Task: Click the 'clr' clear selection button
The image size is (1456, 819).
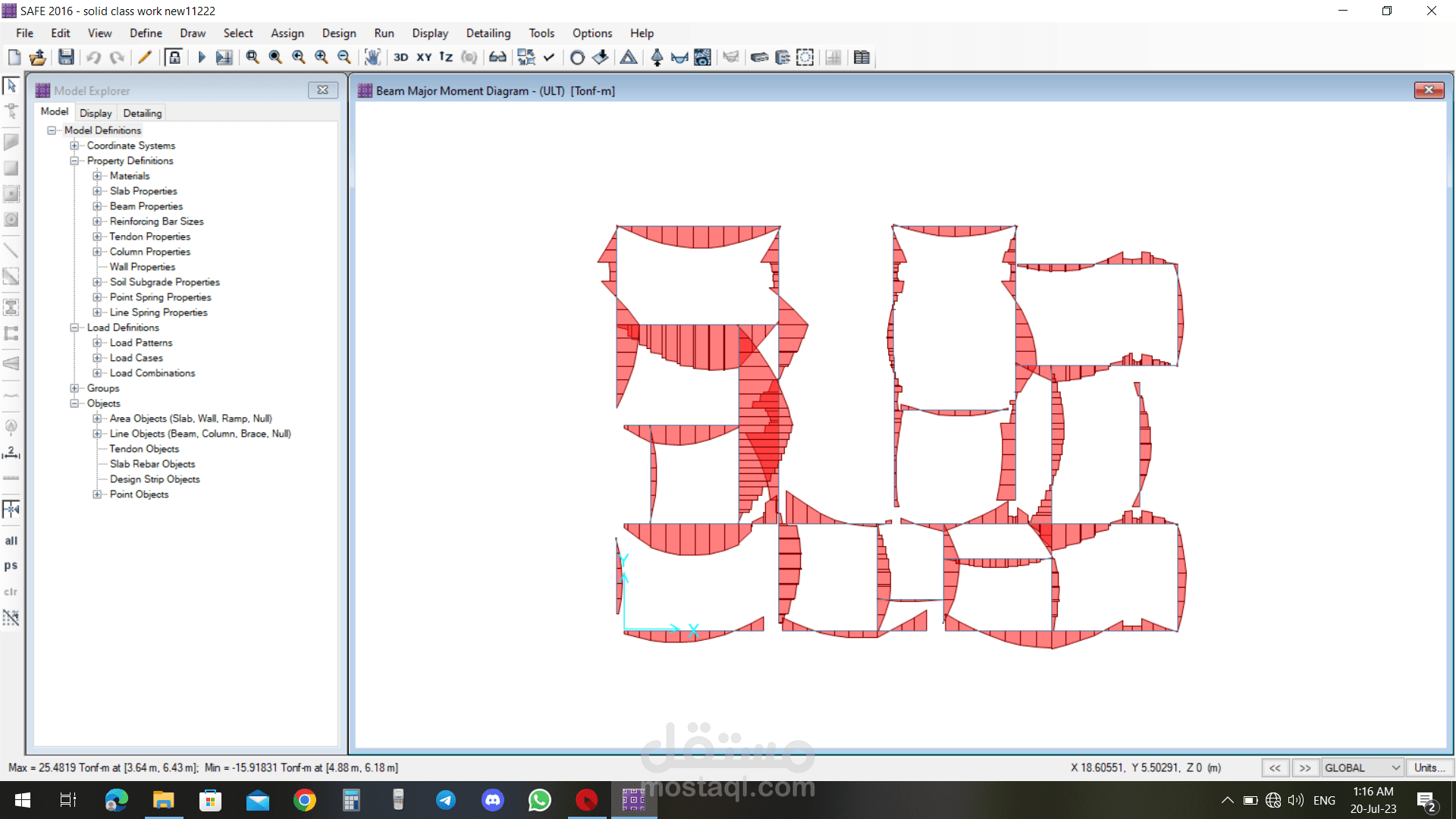Action: 11,591
